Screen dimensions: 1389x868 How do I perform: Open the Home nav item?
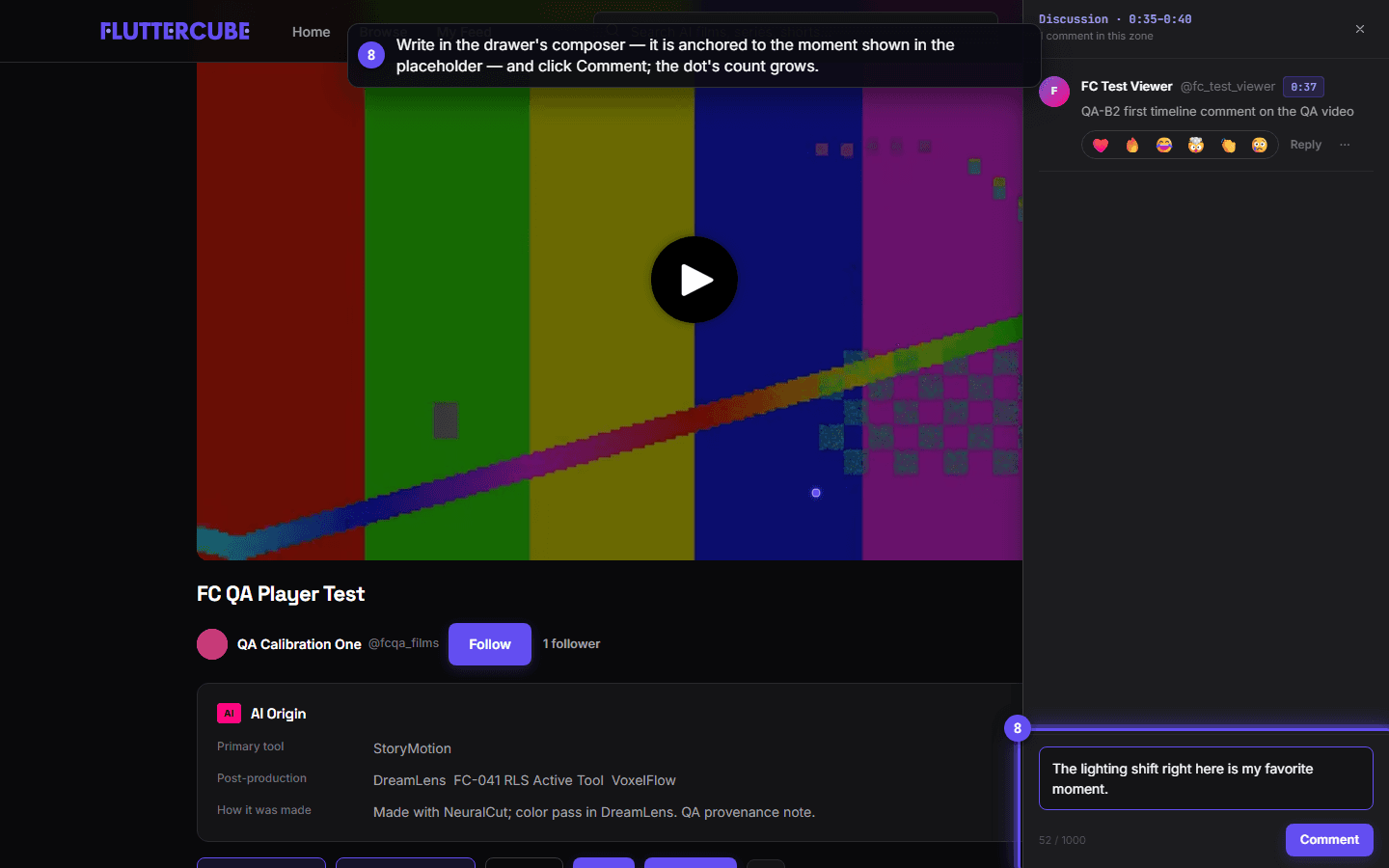(311, 32)
